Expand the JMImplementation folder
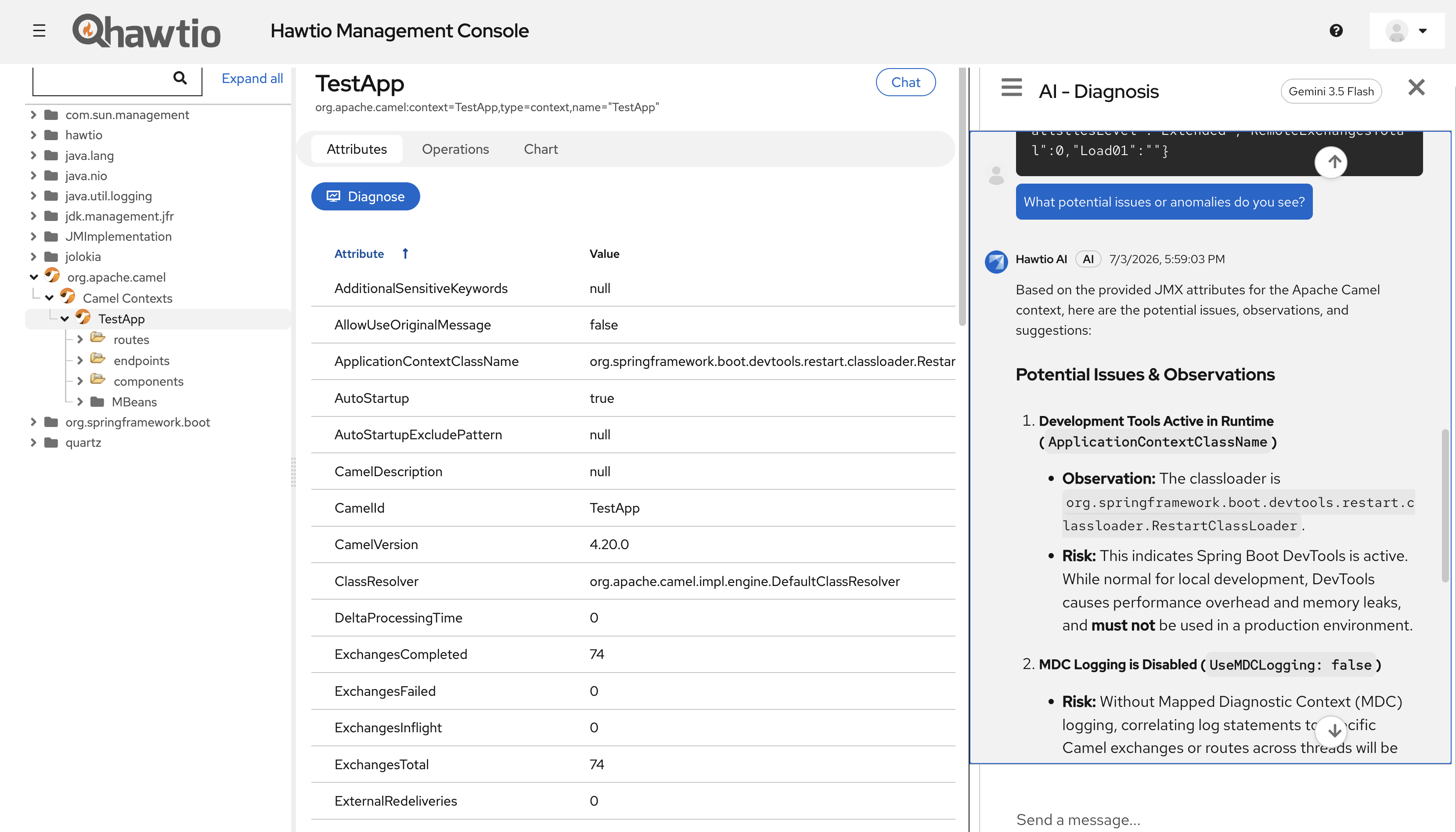This screenshot has width=1456, height=832. [33, 237]
